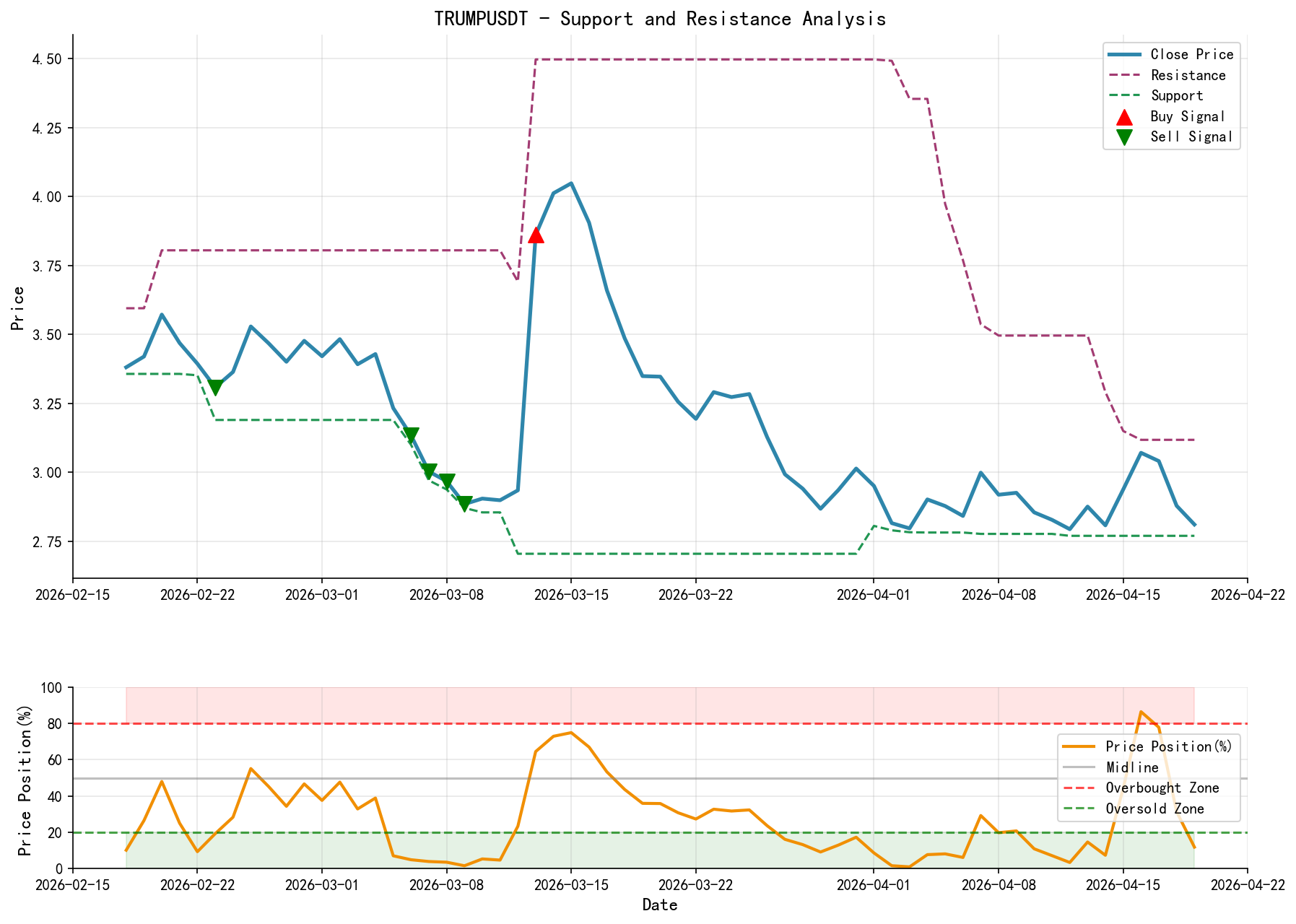Click the Price y-axis label

(18, 308)
